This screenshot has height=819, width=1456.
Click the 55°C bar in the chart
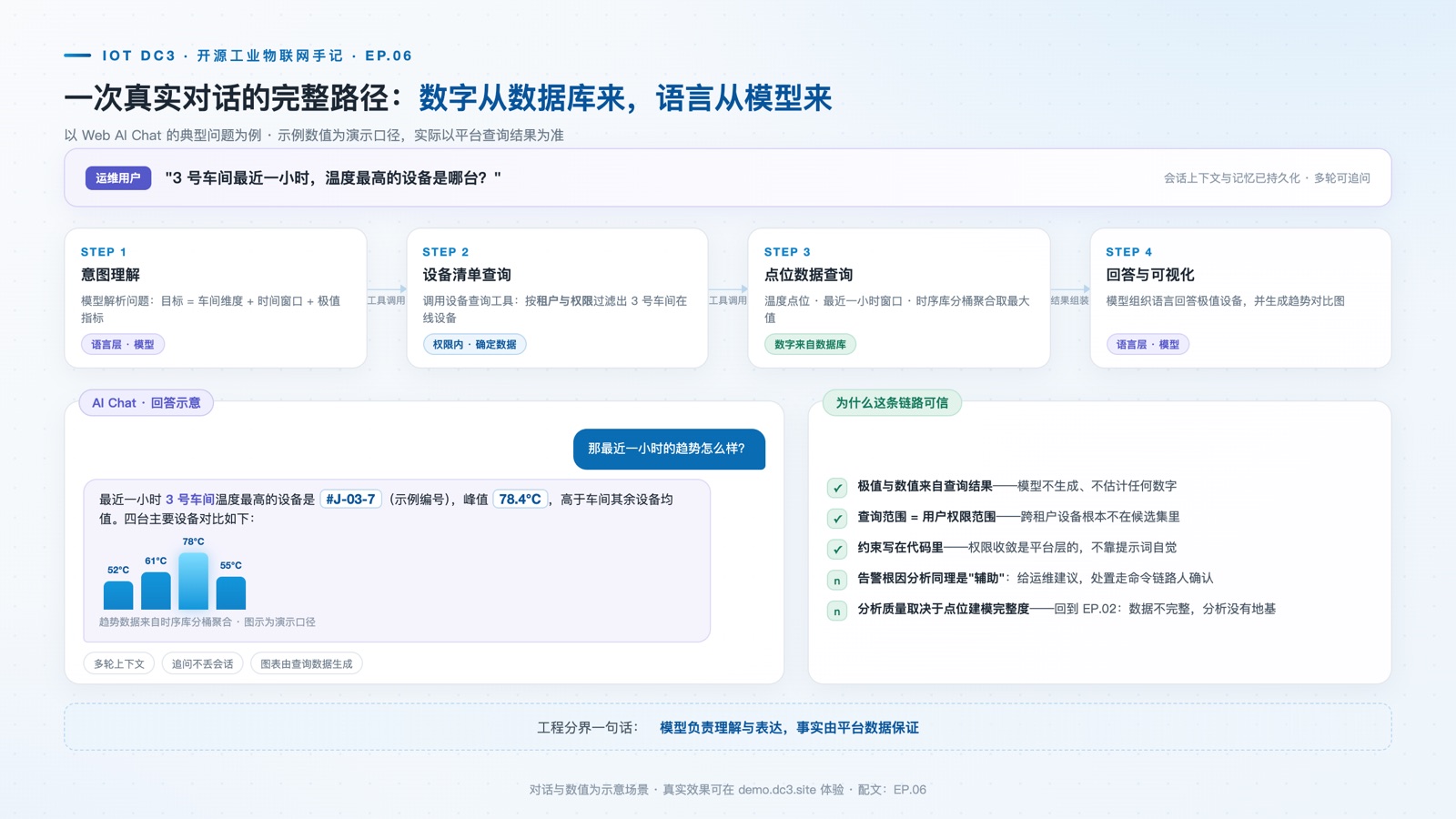pos(231,593)
